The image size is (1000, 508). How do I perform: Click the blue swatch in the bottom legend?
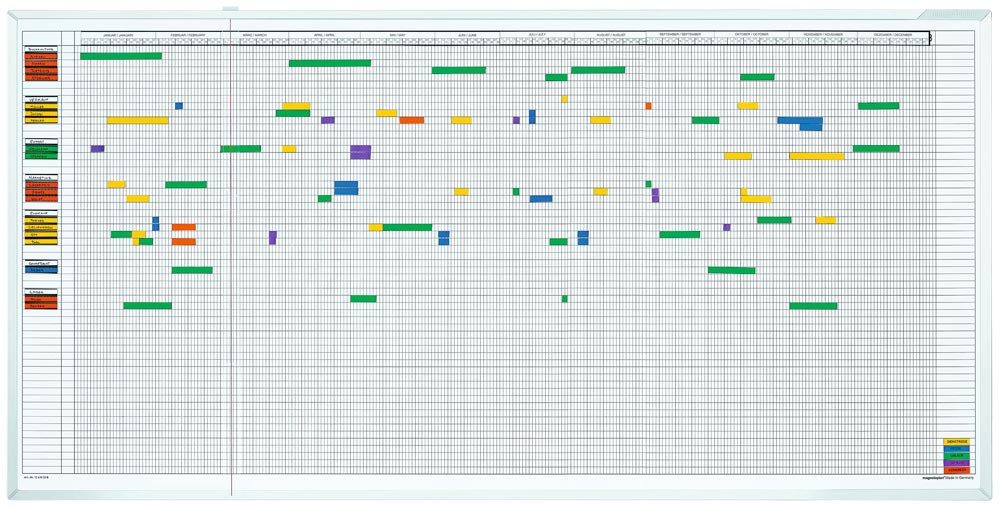[x=956, y=448]
